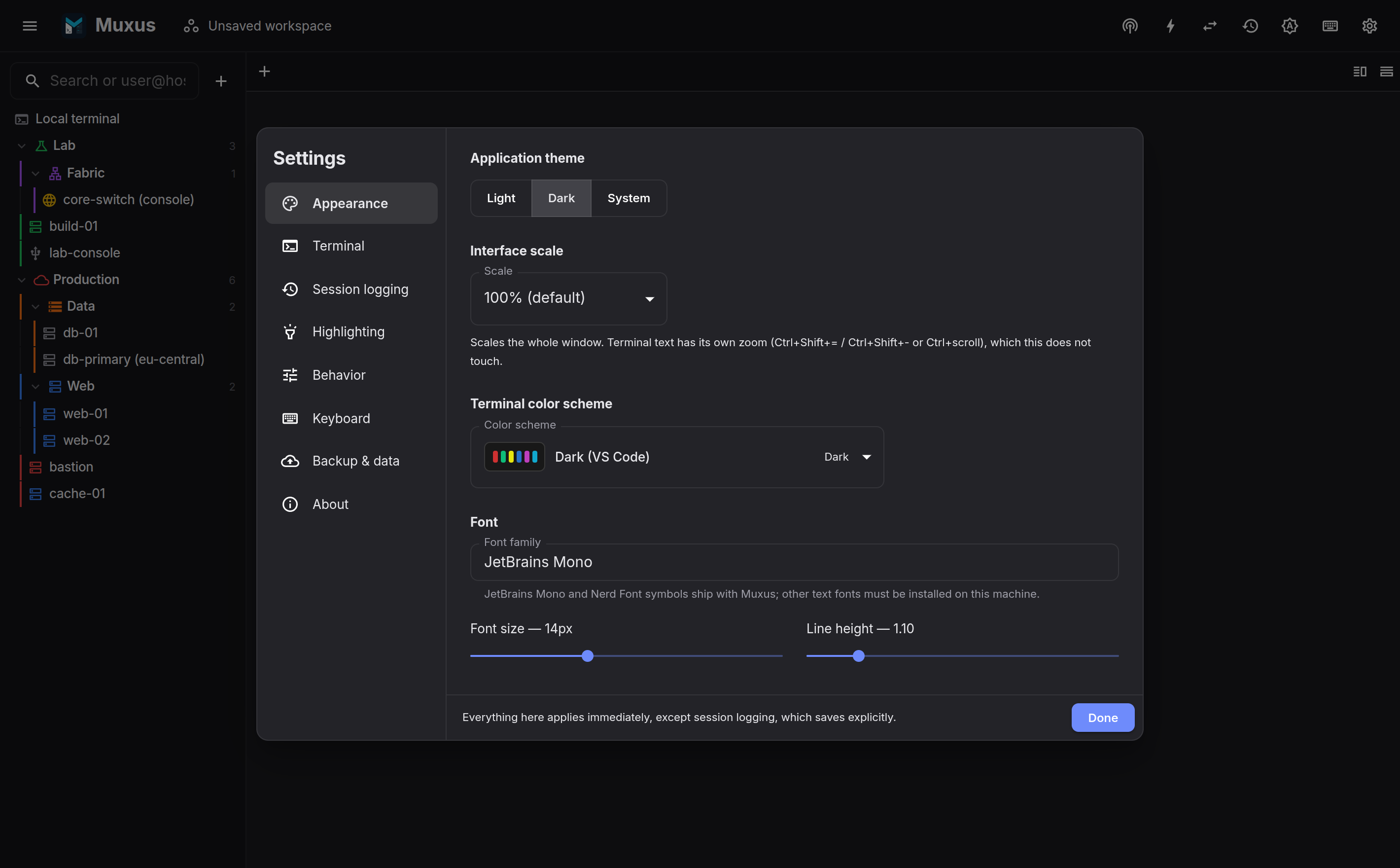The height and width of the screenshot is (868, 1400).
Task: Click the Font family field
Action: (794, 562)
